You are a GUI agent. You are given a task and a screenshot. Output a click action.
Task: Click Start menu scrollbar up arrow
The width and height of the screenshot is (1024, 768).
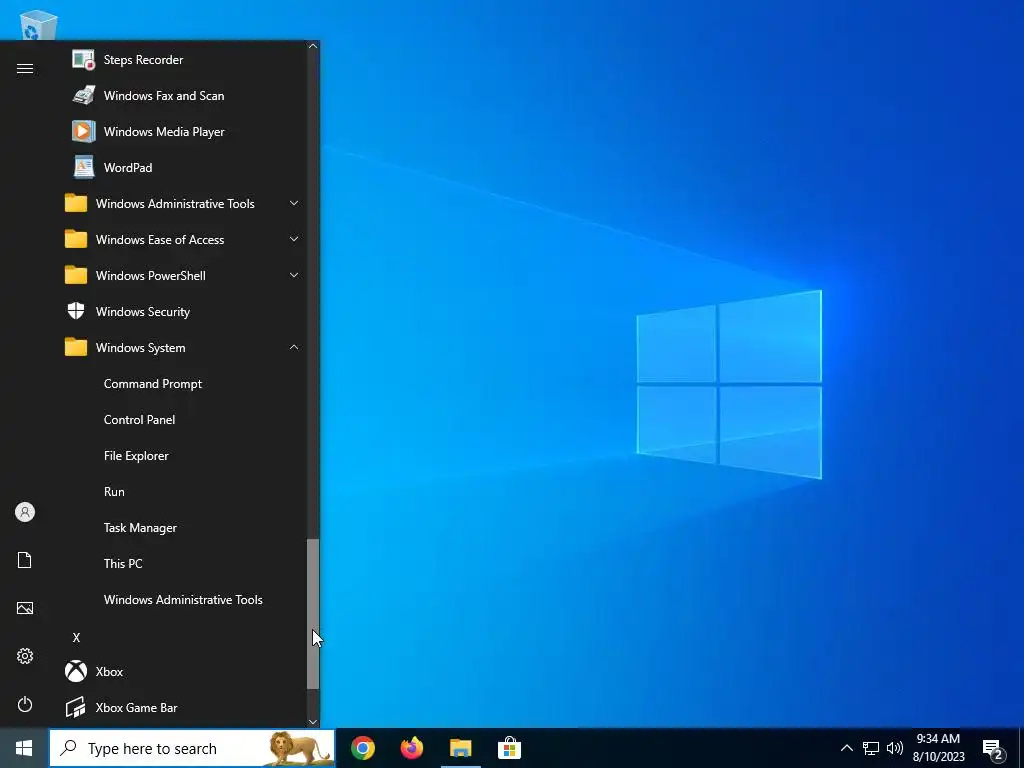313,46
